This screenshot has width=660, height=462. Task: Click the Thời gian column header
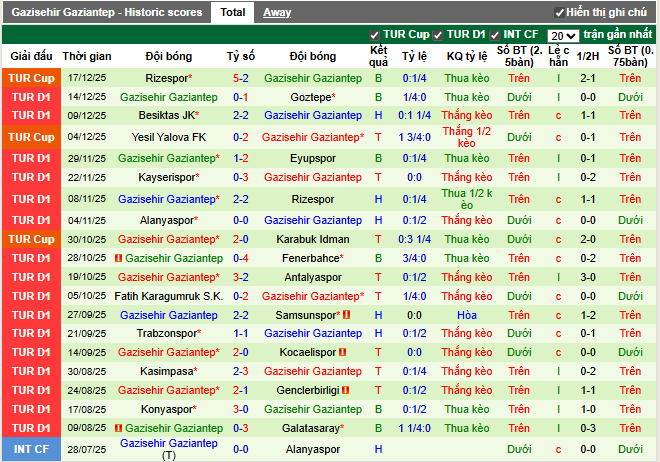point(87,56)
